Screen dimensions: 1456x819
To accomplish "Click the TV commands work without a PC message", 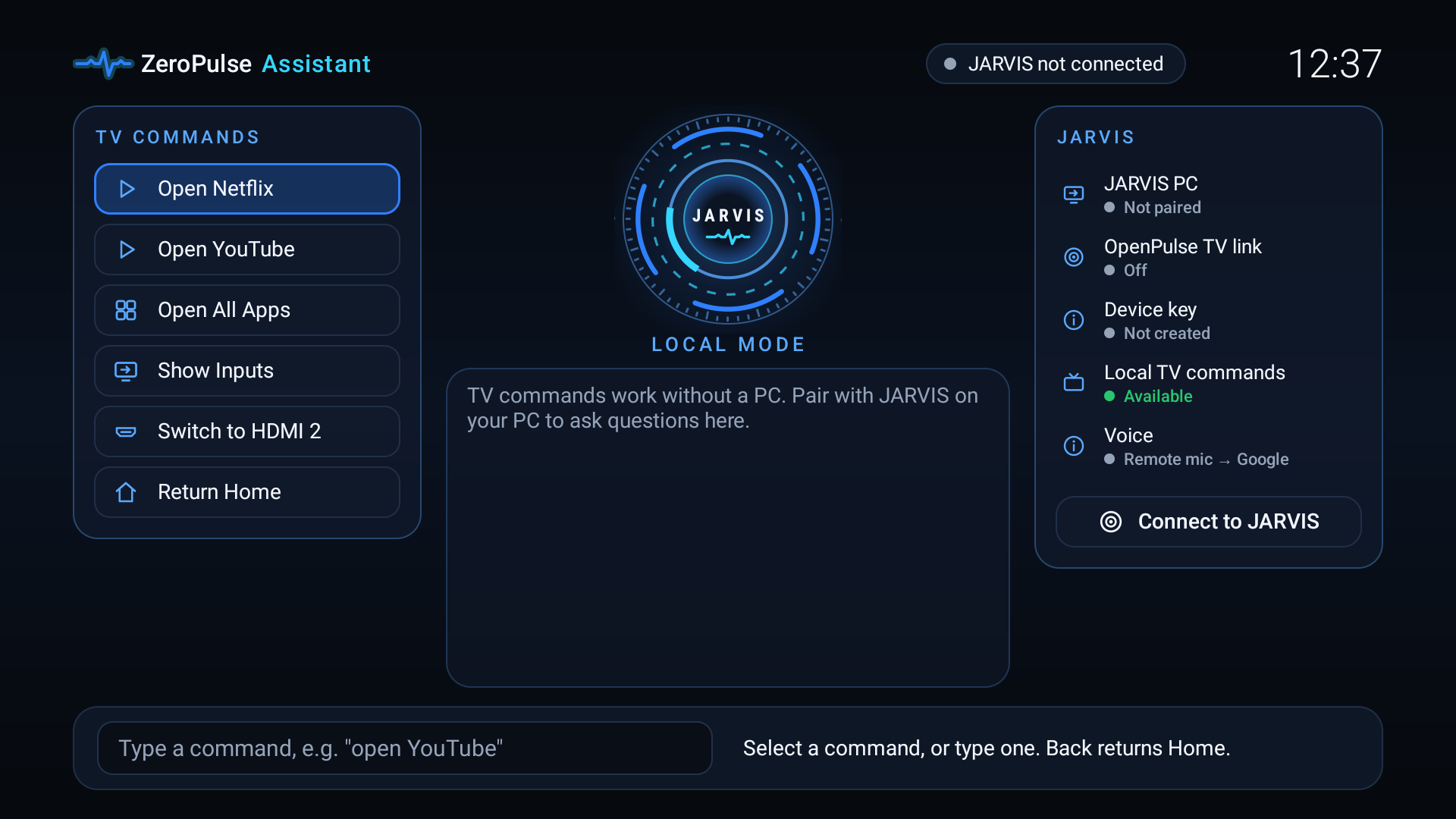I will tap(723, 408).
